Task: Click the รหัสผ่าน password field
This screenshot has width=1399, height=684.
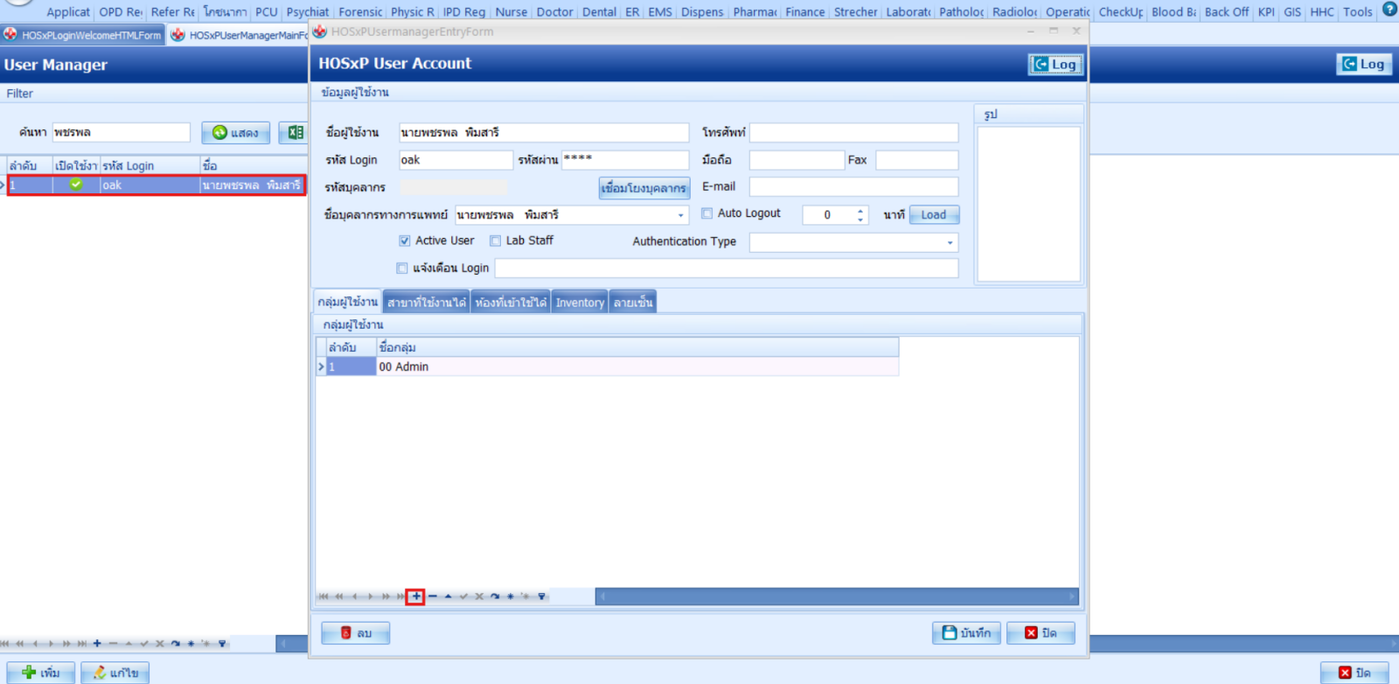Action: (x=624, y=160)
